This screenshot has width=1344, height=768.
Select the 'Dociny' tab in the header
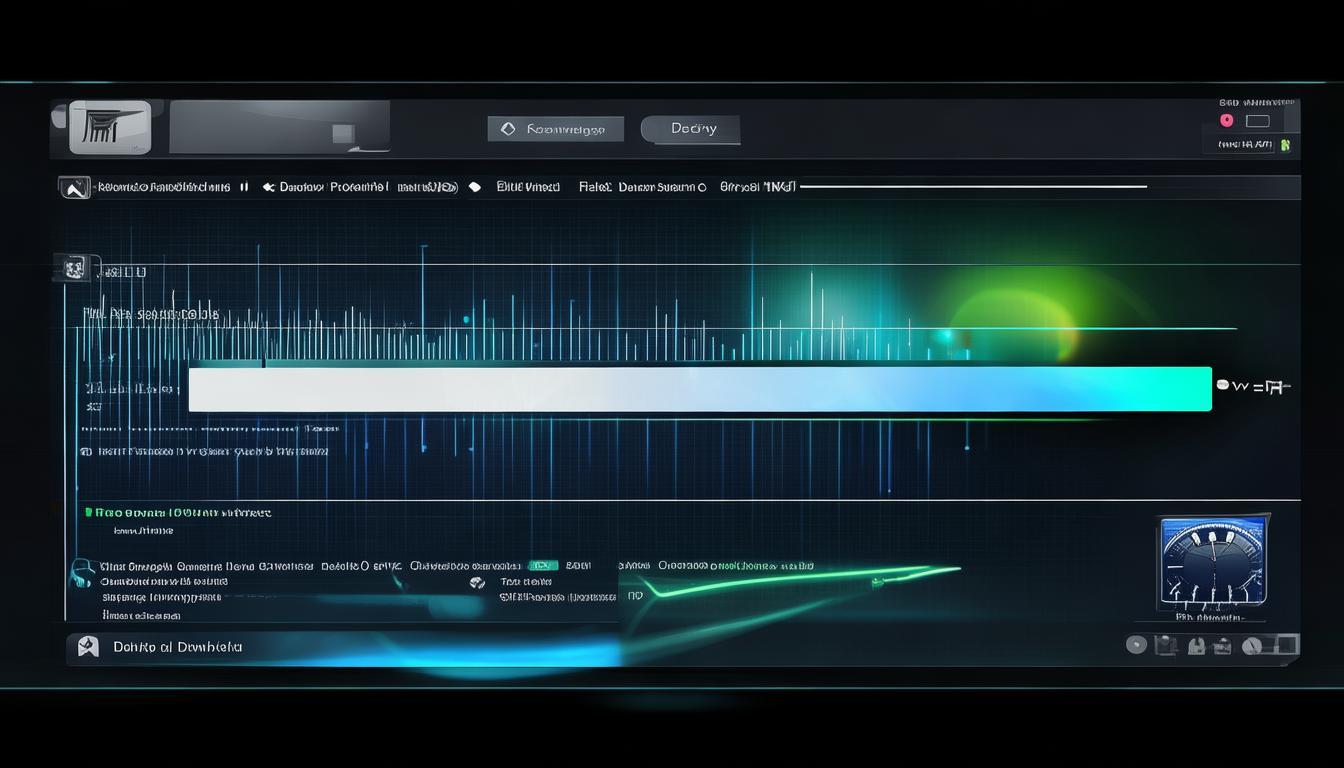point(690,129)
